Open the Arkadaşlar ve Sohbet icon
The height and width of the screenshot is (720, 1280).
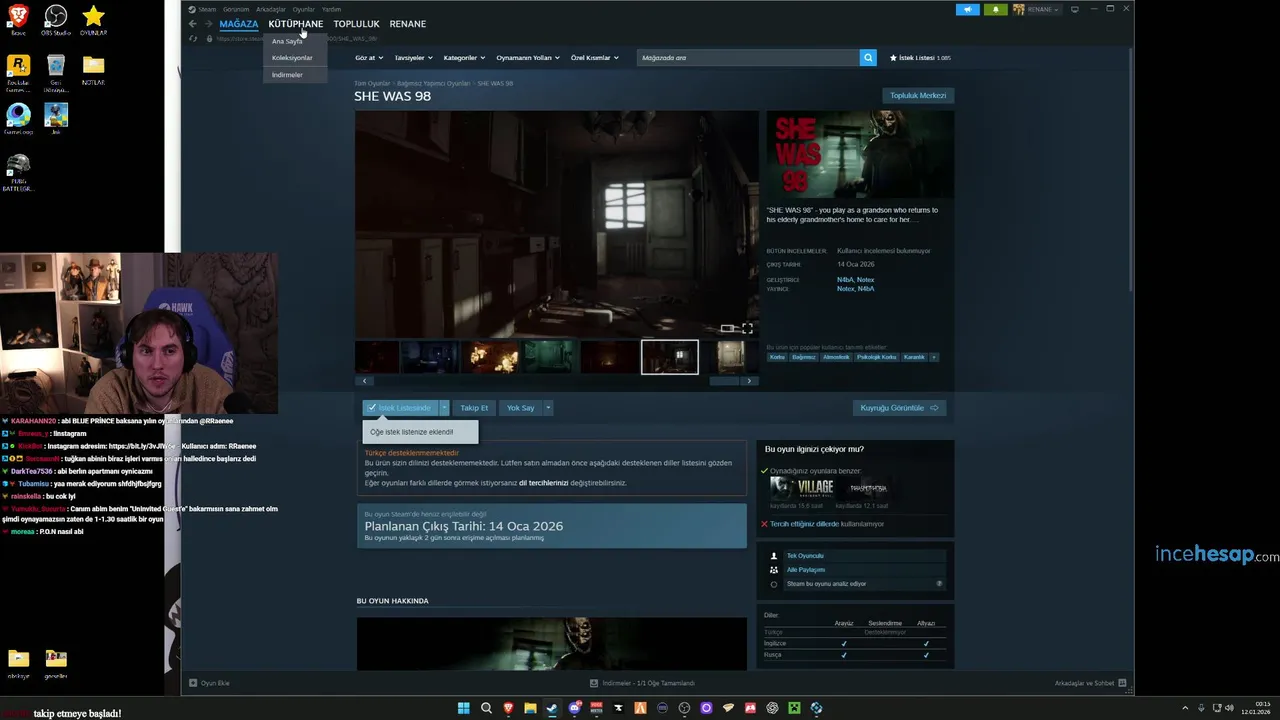[1122, 683]
